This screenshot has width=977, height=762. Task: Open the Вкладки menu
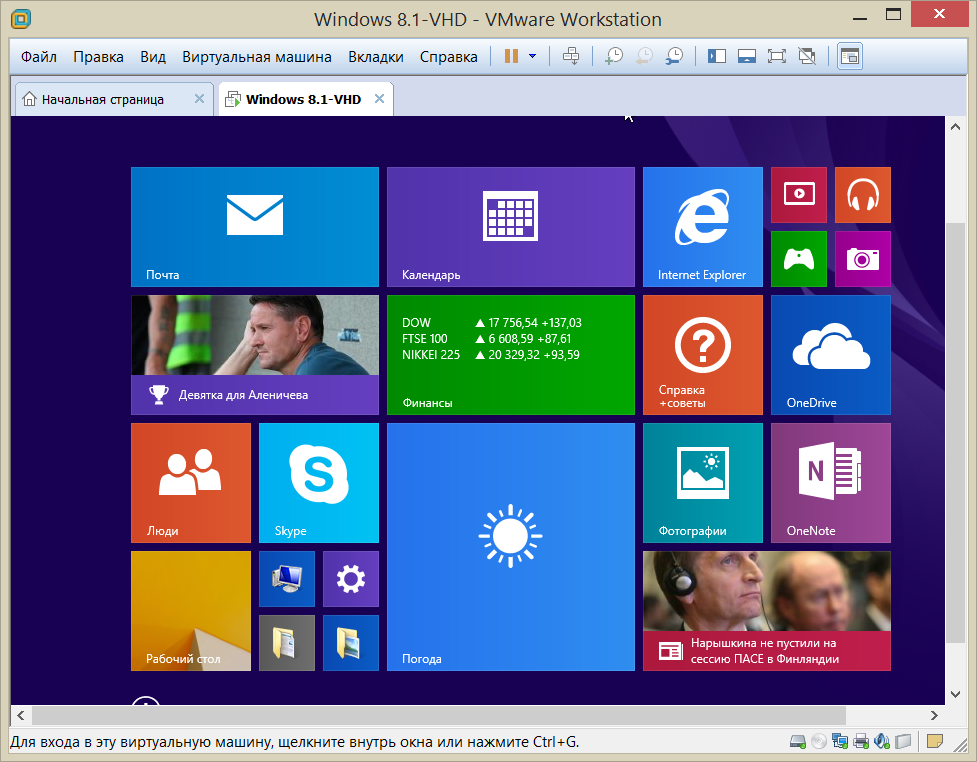[376, 57]
